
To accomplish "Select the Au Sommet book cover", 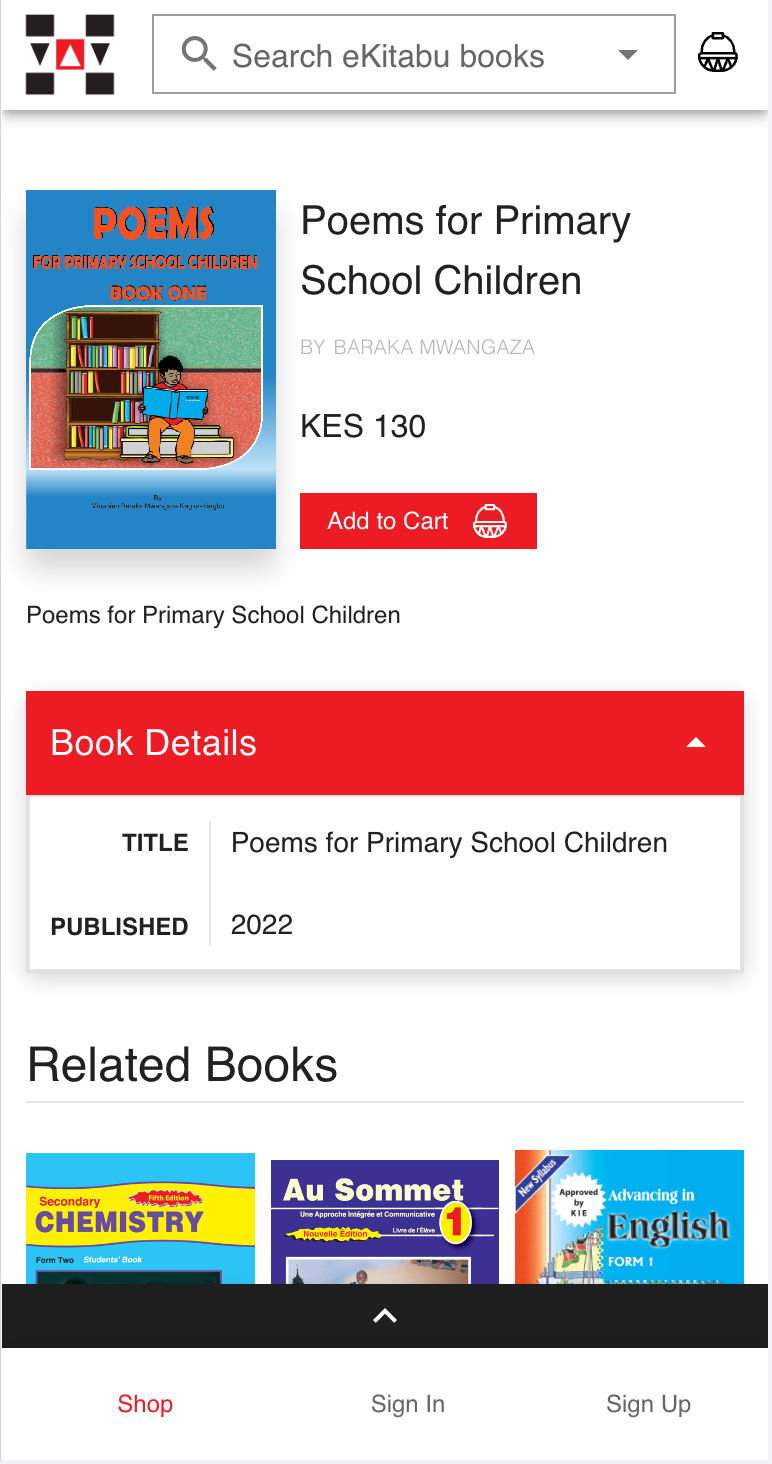I will (384, 1217).
